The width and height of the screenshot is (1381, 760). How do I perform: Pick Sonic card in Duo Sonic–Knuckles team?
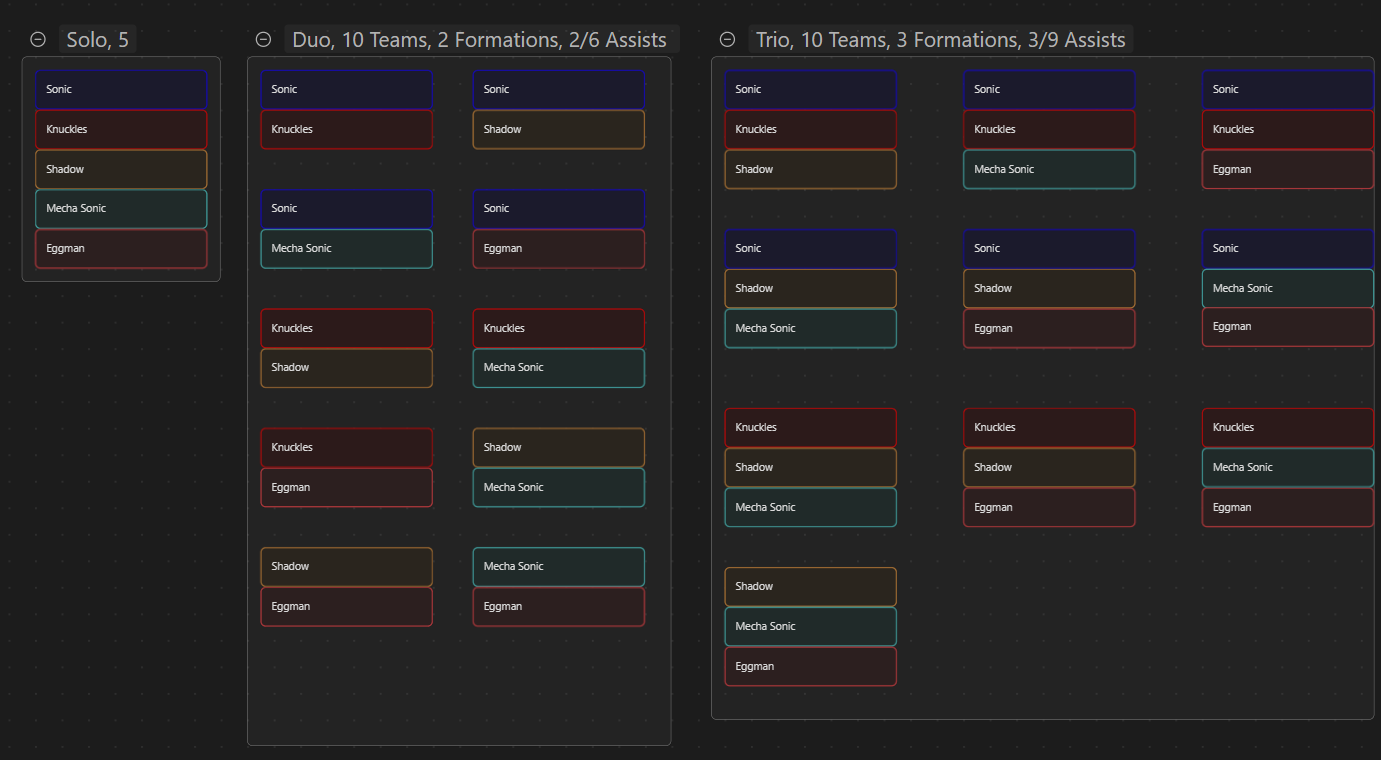(347, 90)
